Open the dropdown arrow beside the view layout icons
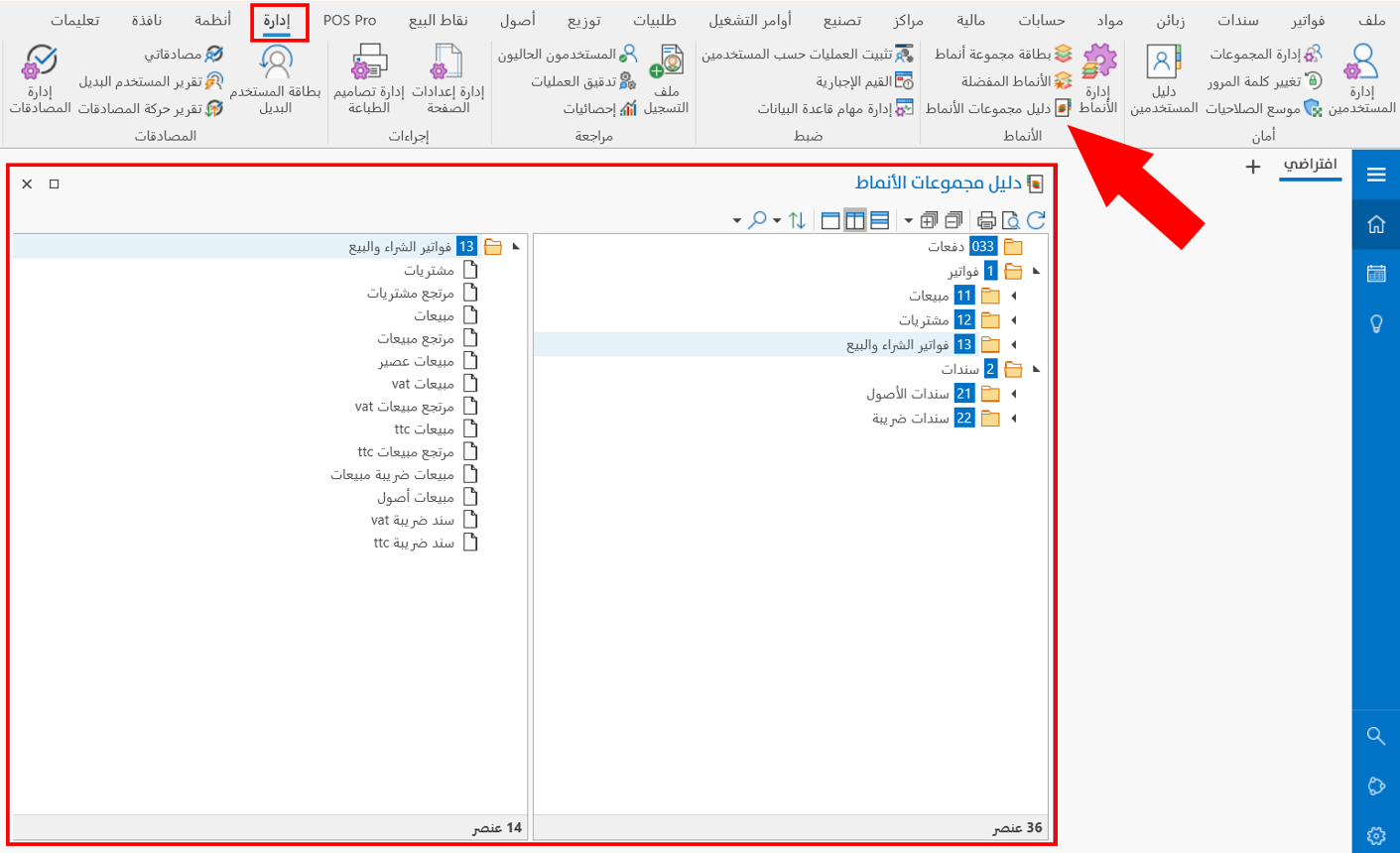Screen dimensions: 1400x853 tap(909, 220)
